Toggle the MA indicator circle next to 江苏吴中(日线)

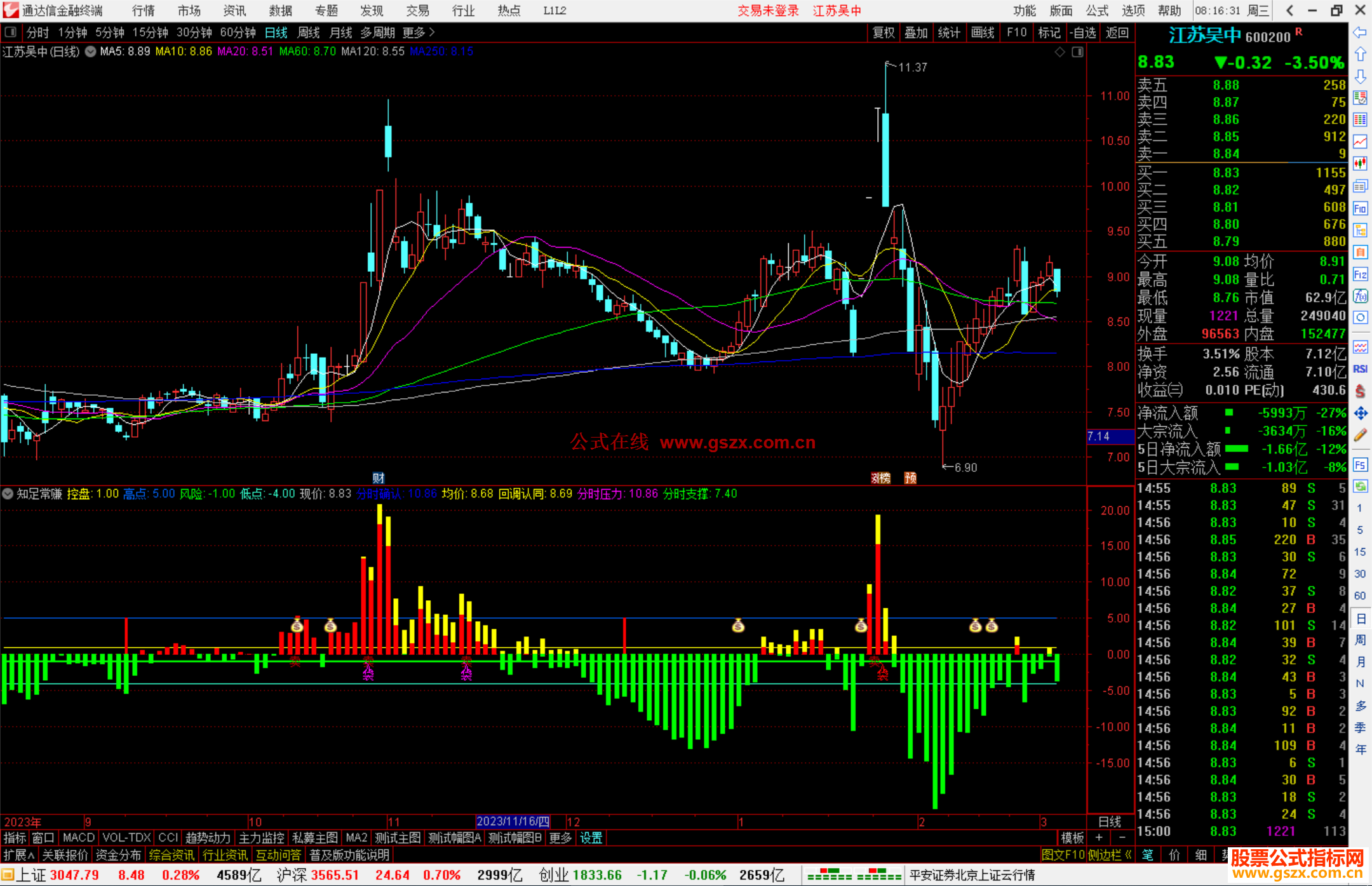point(91,51)
